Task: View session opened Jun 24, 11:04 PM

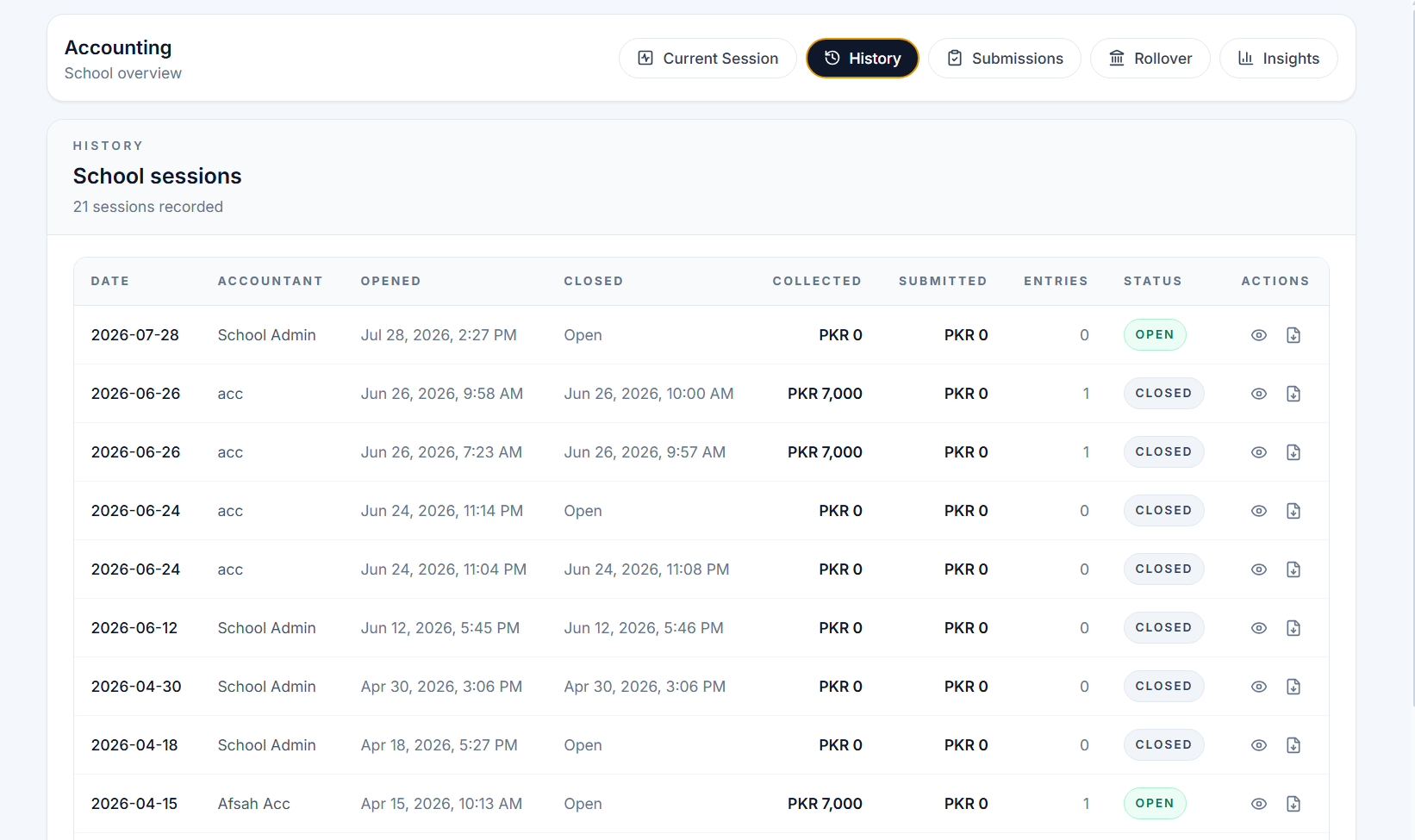Action: pos(1259,569)
